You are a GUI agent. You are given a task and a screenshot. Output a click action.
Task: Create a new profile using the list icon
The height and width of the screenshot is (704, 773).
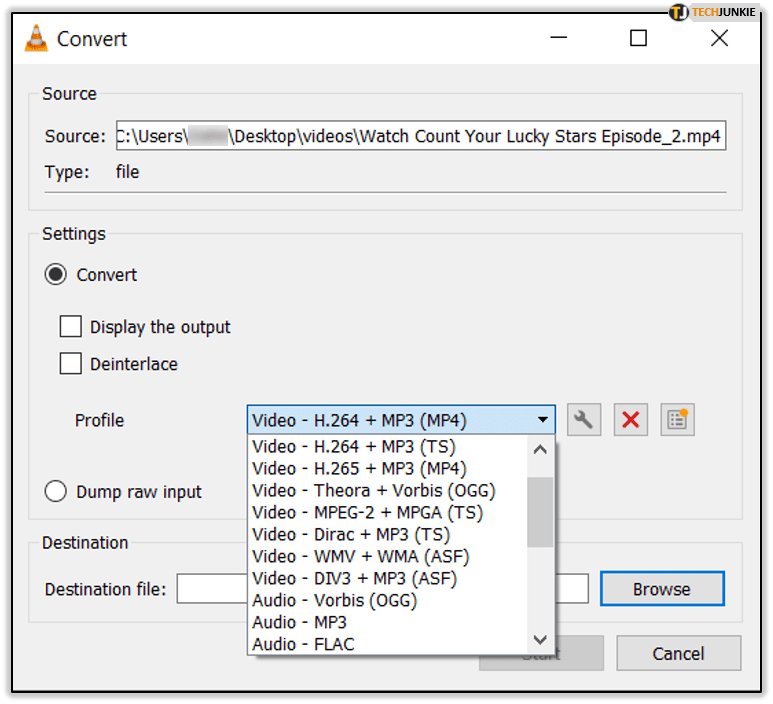point(677,420)
